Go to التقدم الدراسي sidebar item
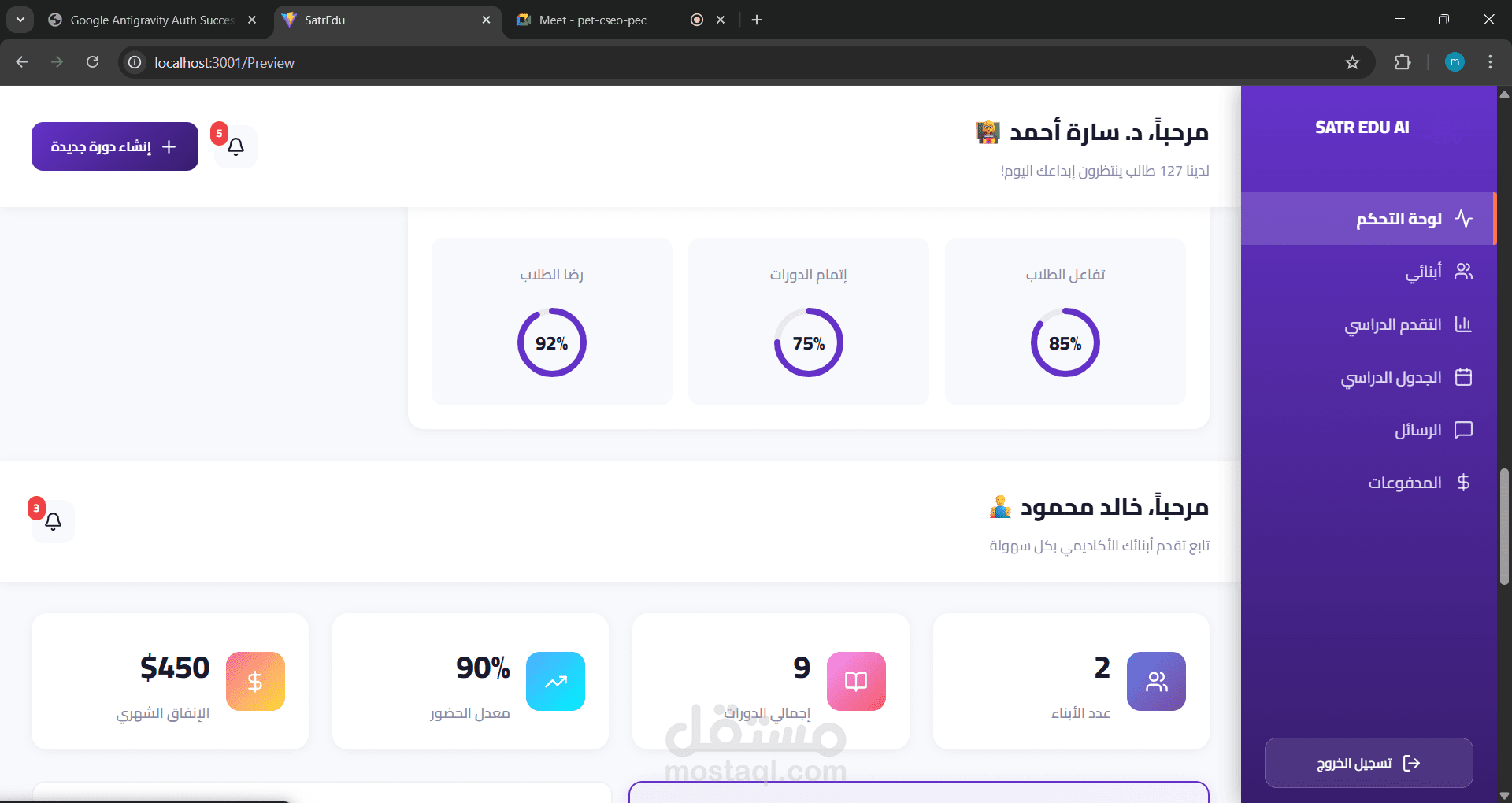Image resolution: width=1512 pixels, height=803 pixels. [1368, 324]
